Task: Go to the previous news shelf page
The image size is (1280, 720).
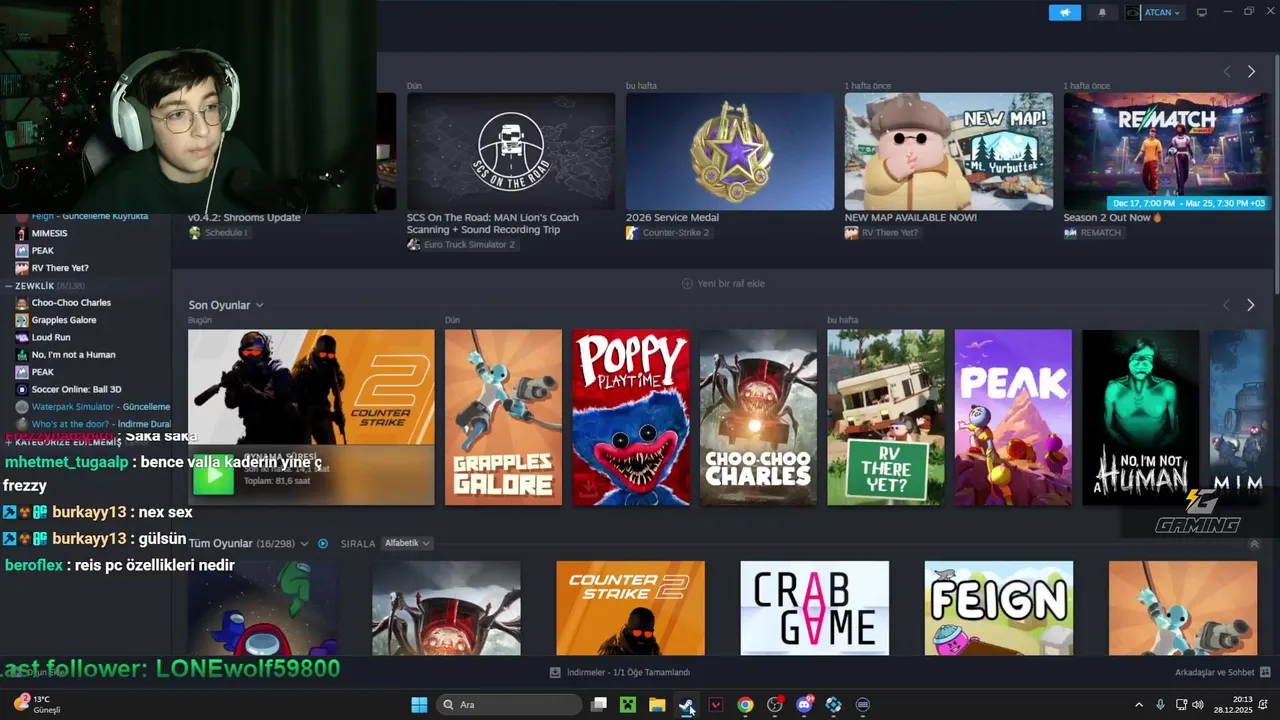Action: [1227, 72]
